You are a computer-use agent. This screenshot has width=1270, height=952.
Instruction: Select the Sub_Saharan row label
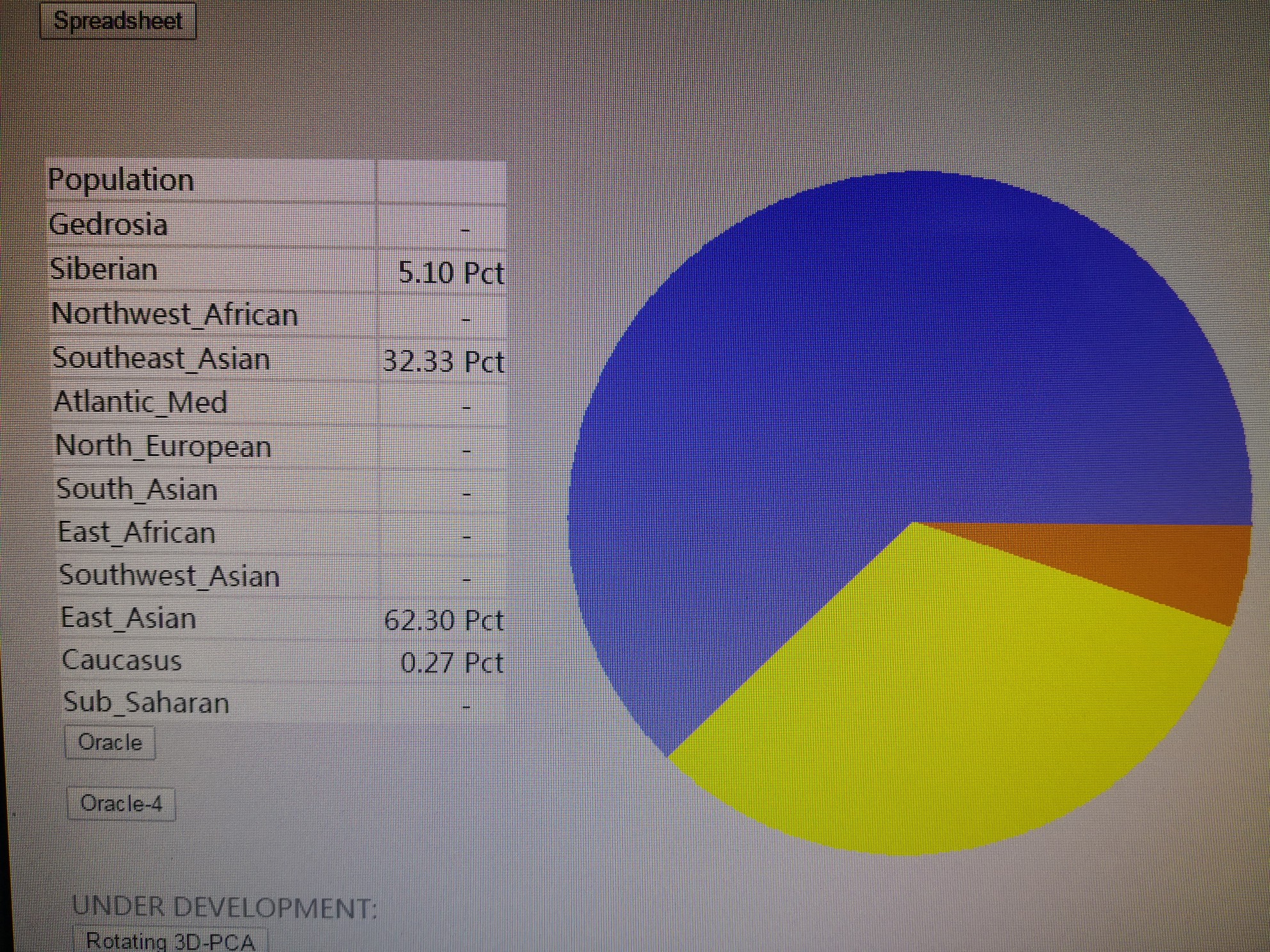click(146, 702)
